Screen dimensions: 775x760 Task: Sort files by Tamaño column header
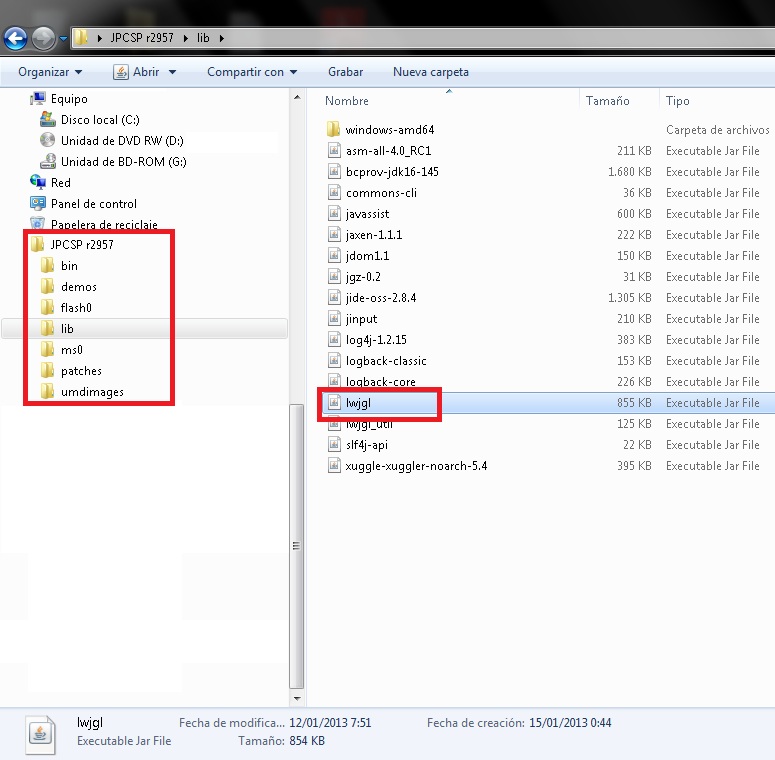click(607, 101)
